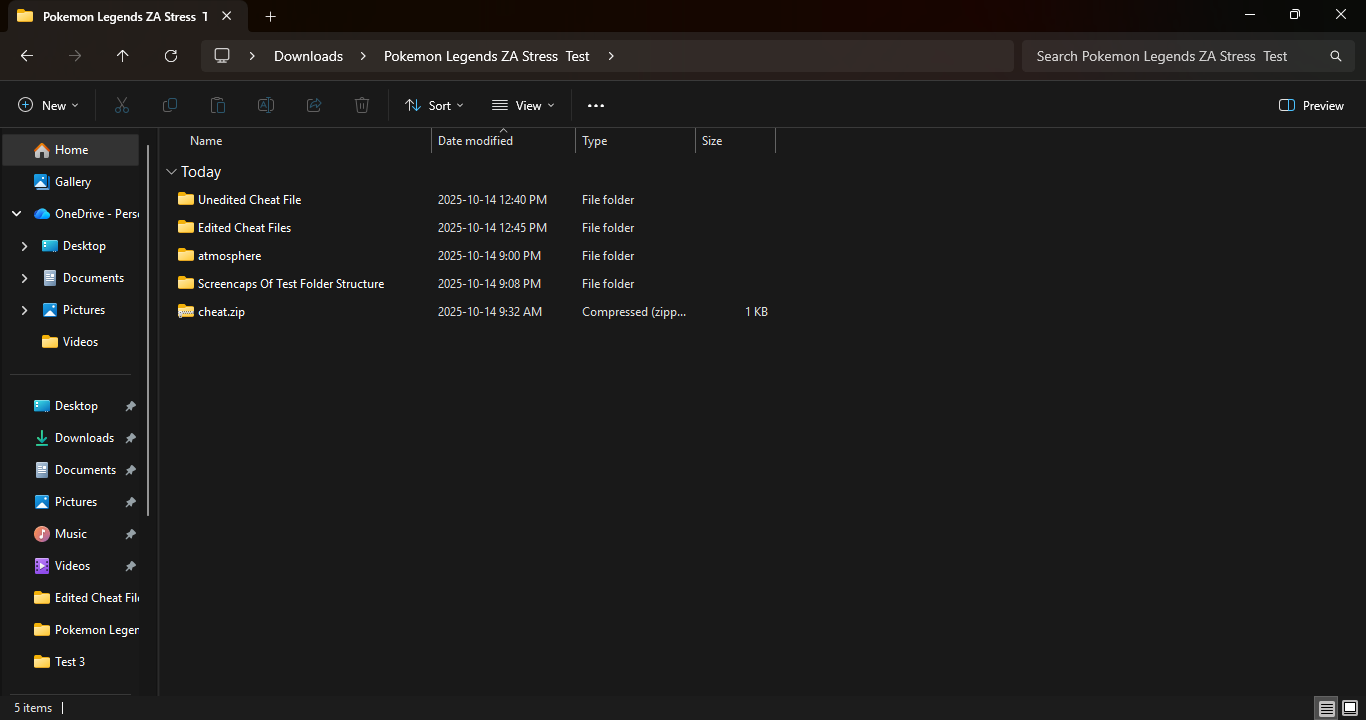This screenshot has width=1366, height=720.
Task: Expand chevron after Downloads in address bar
Action: [x=363, y=56]
